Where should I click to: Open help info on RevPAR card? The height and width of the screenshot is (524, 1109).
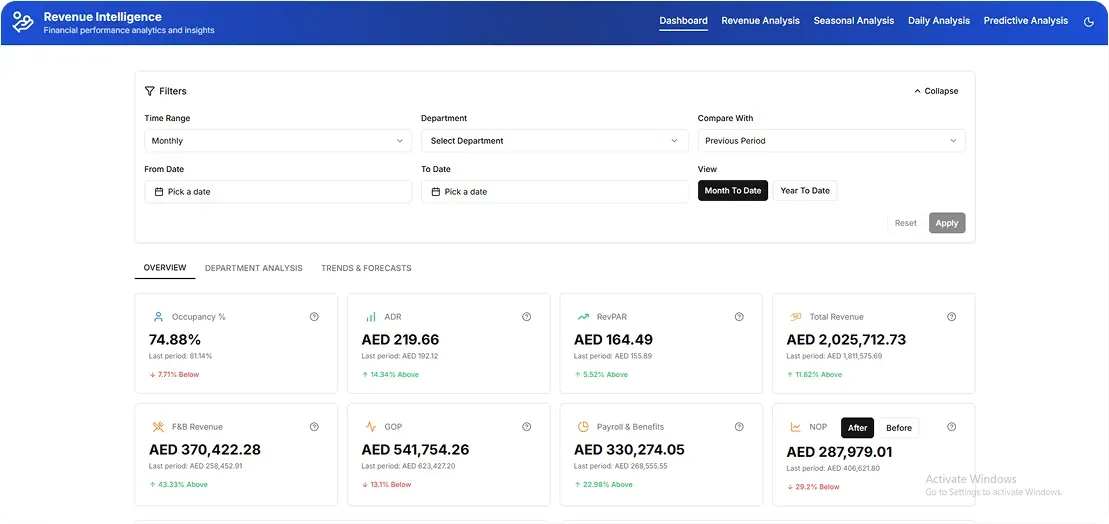tap(739, 317)
